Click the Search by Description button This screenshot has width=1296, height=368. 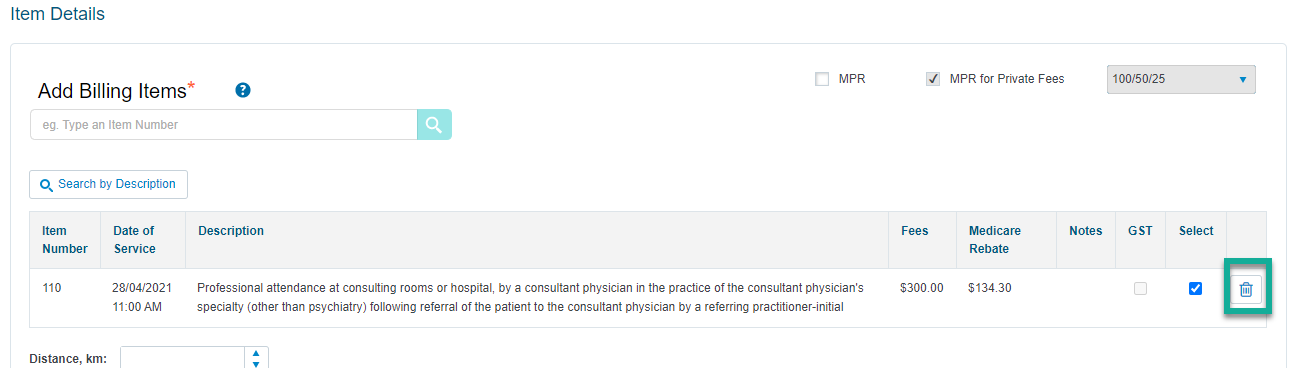click(108, 184)
